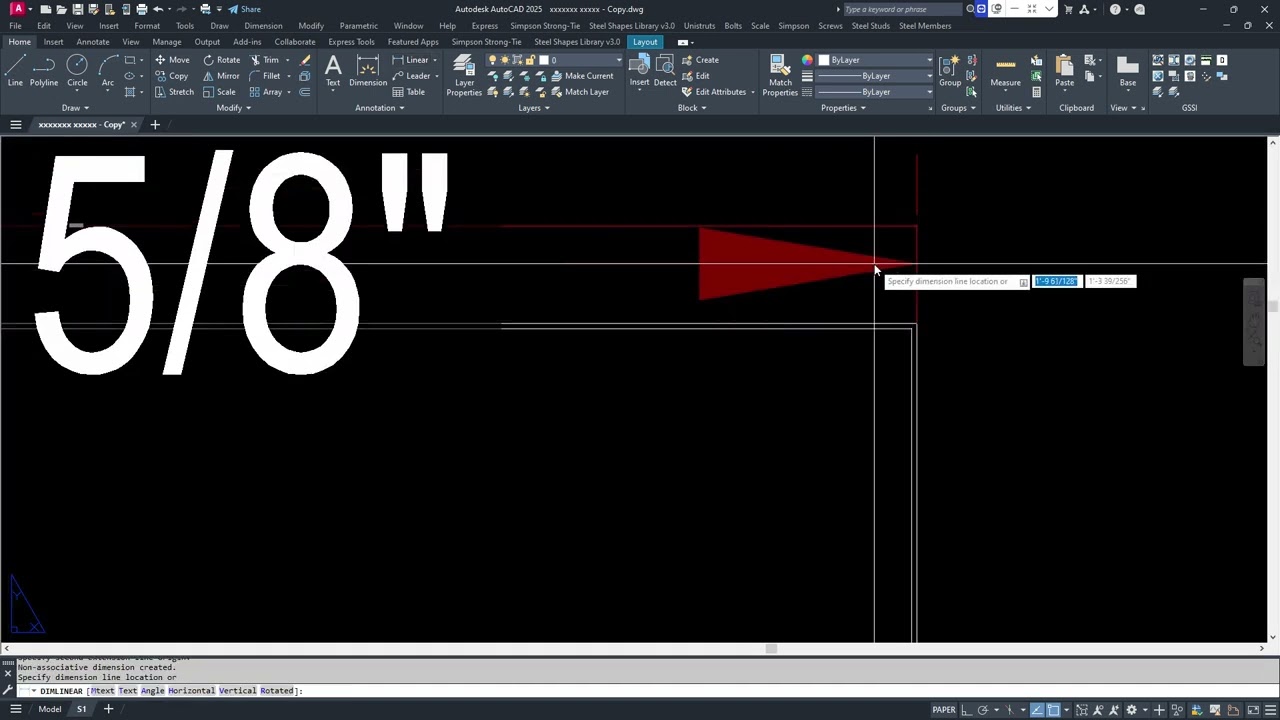Click Match Layer button
Screen dimensions: 1280x720
pos(579,92)
